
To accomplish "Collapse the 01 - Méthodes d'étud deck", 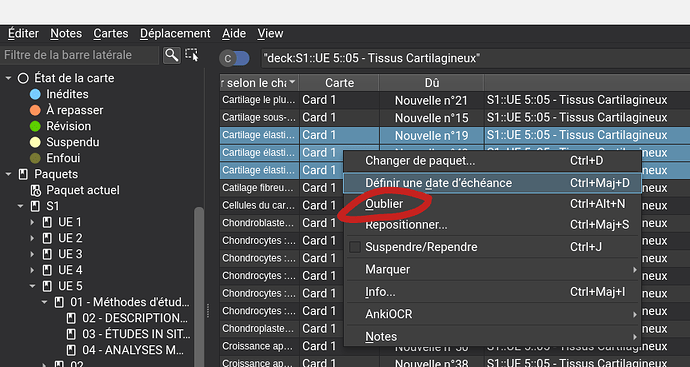I will (44, 302).
